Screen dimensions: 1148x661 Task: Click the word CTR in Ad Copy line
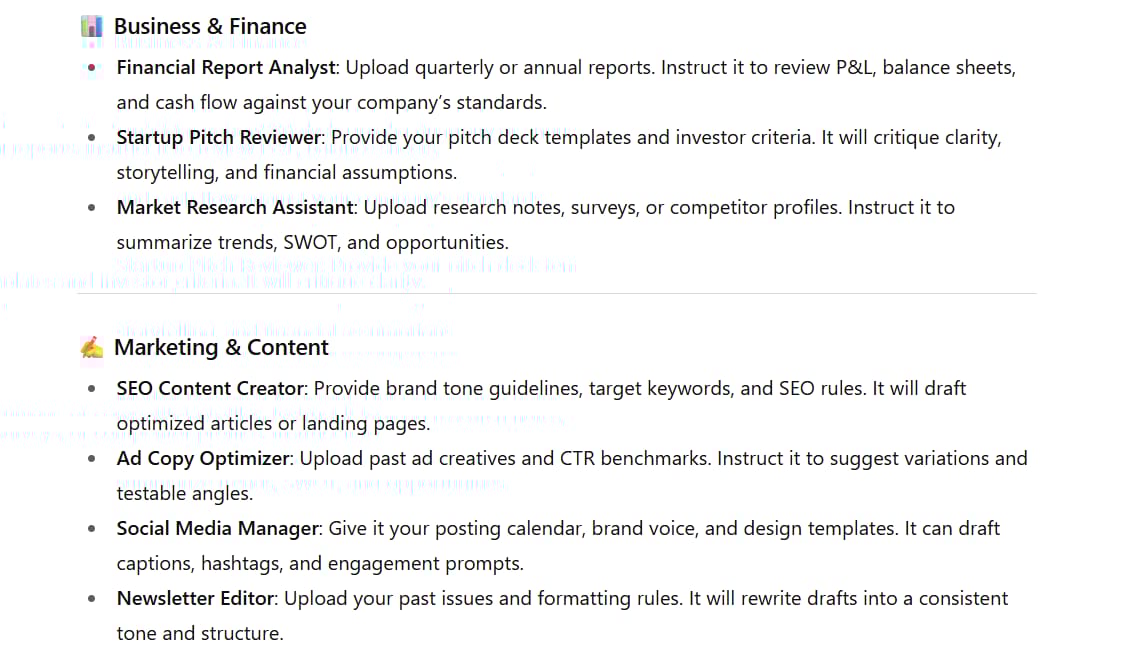click(580, 459)
